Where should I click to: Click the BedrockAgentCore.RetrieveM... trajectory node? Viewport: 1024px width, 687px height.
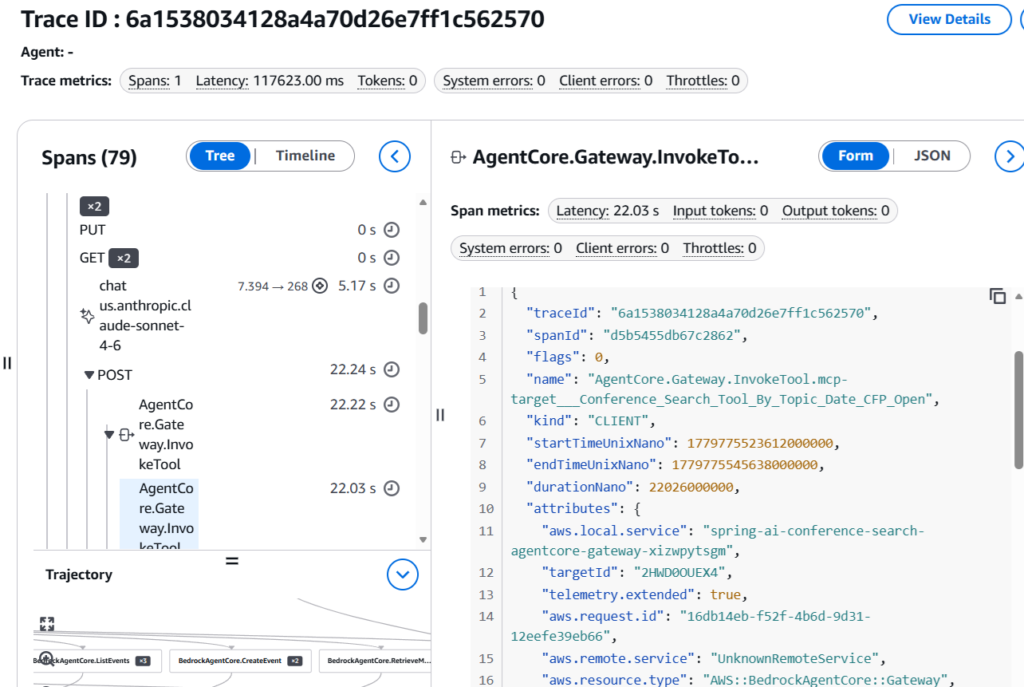376,661
